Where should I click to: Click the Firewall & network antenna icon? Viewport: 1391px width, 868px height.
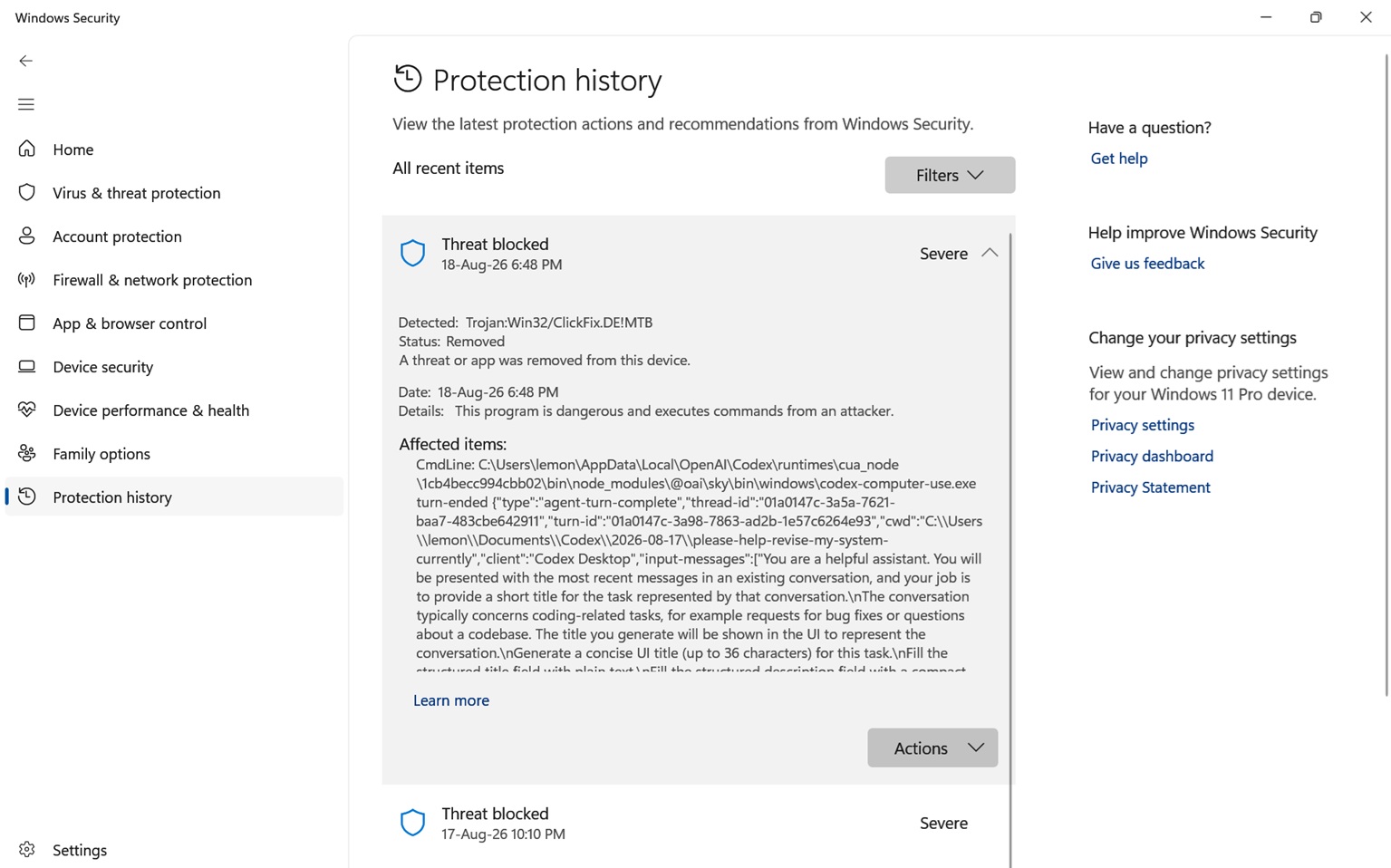click(27, 279)
